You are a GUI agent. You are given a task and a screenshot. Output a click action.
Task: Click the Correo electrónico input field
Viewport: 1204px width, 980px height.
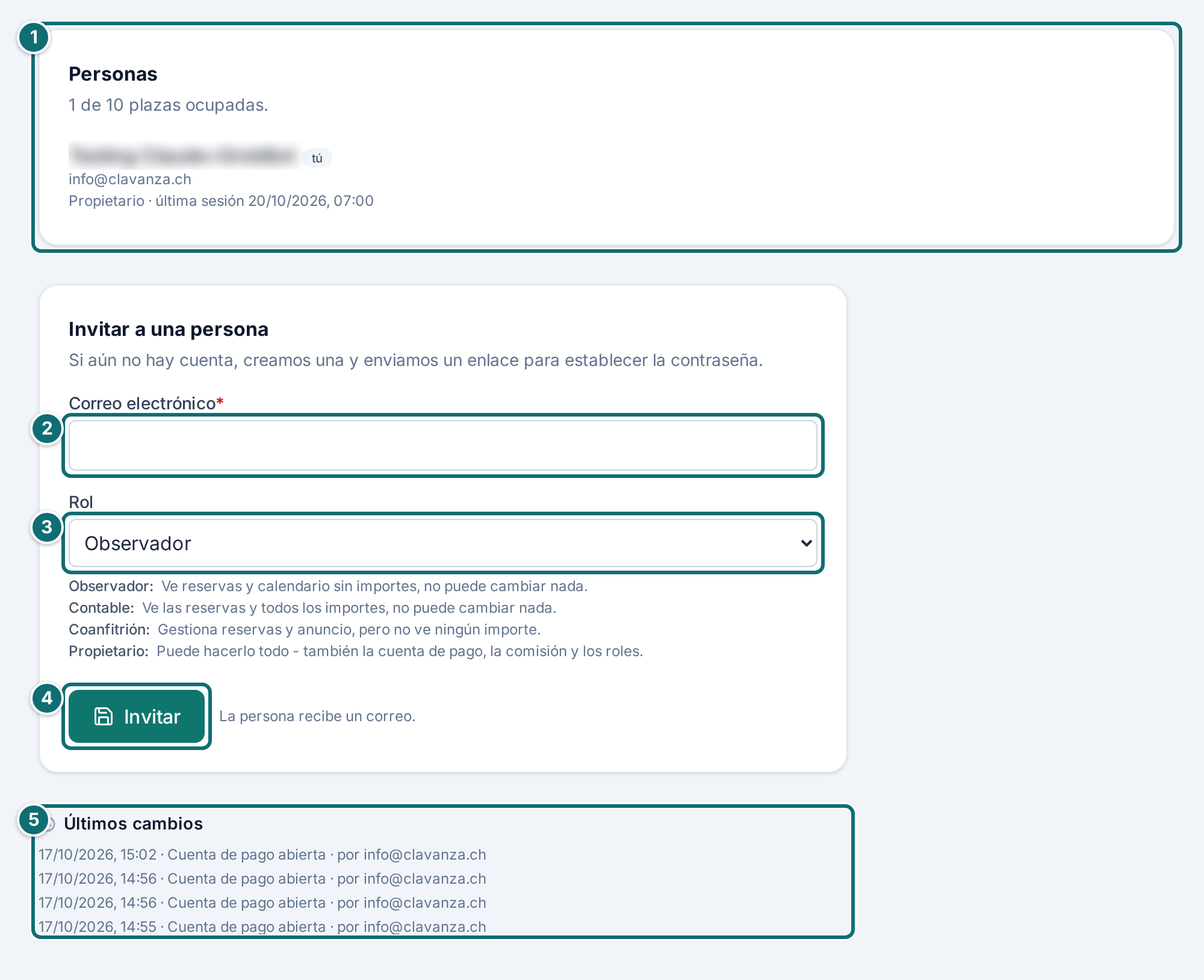[443, 445]
